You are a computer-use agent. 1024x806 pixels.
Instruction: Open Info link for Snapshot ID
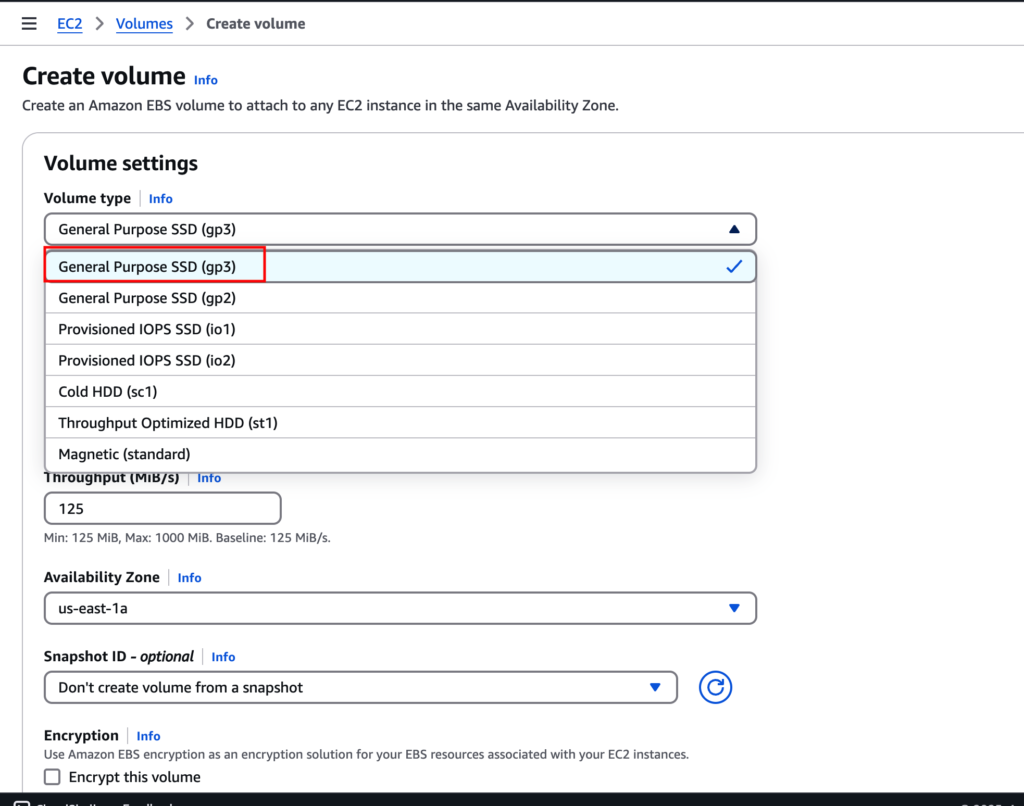[223, 656]
